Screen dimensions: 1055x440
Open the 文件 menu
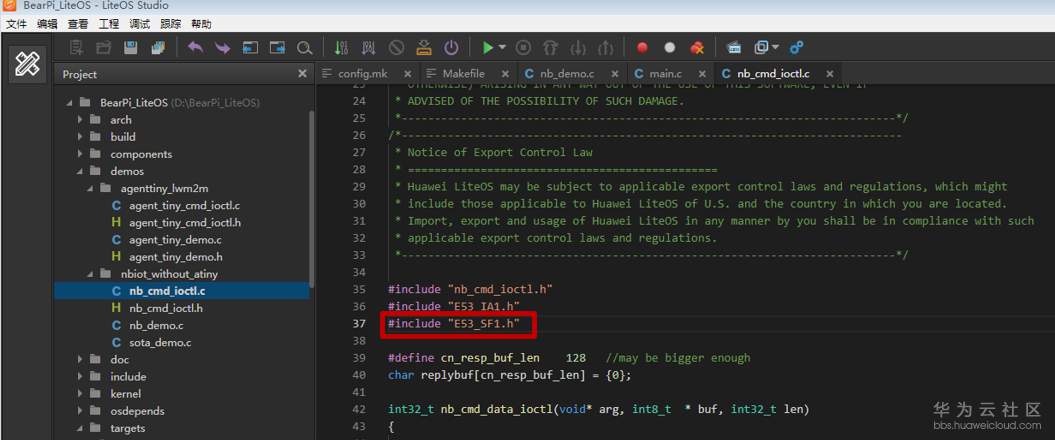point(16,24)
